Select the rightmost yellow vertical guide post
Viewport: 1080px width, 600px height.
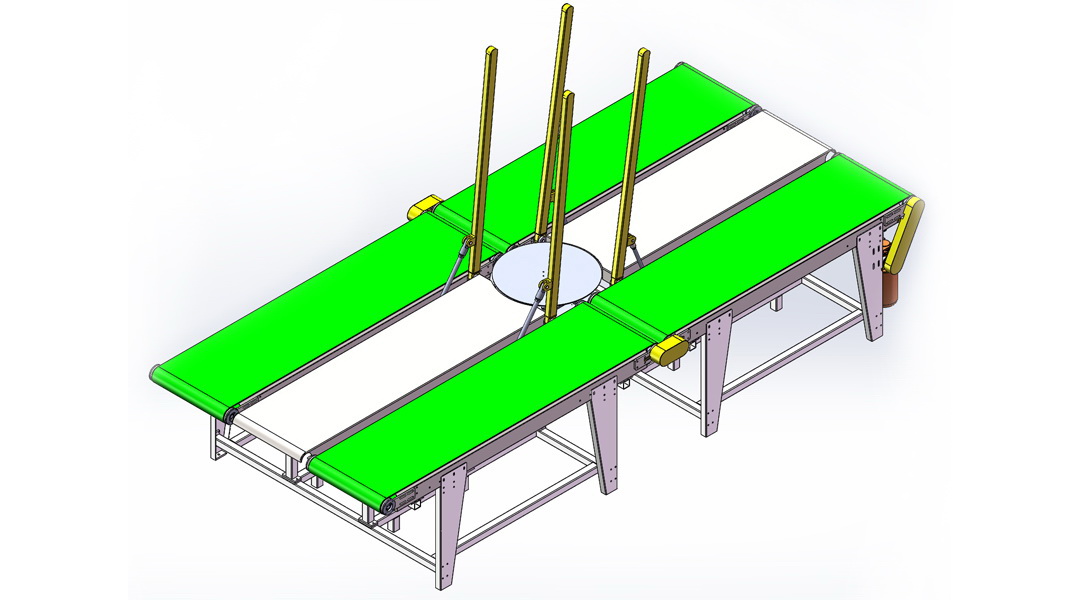pos(634,140)
